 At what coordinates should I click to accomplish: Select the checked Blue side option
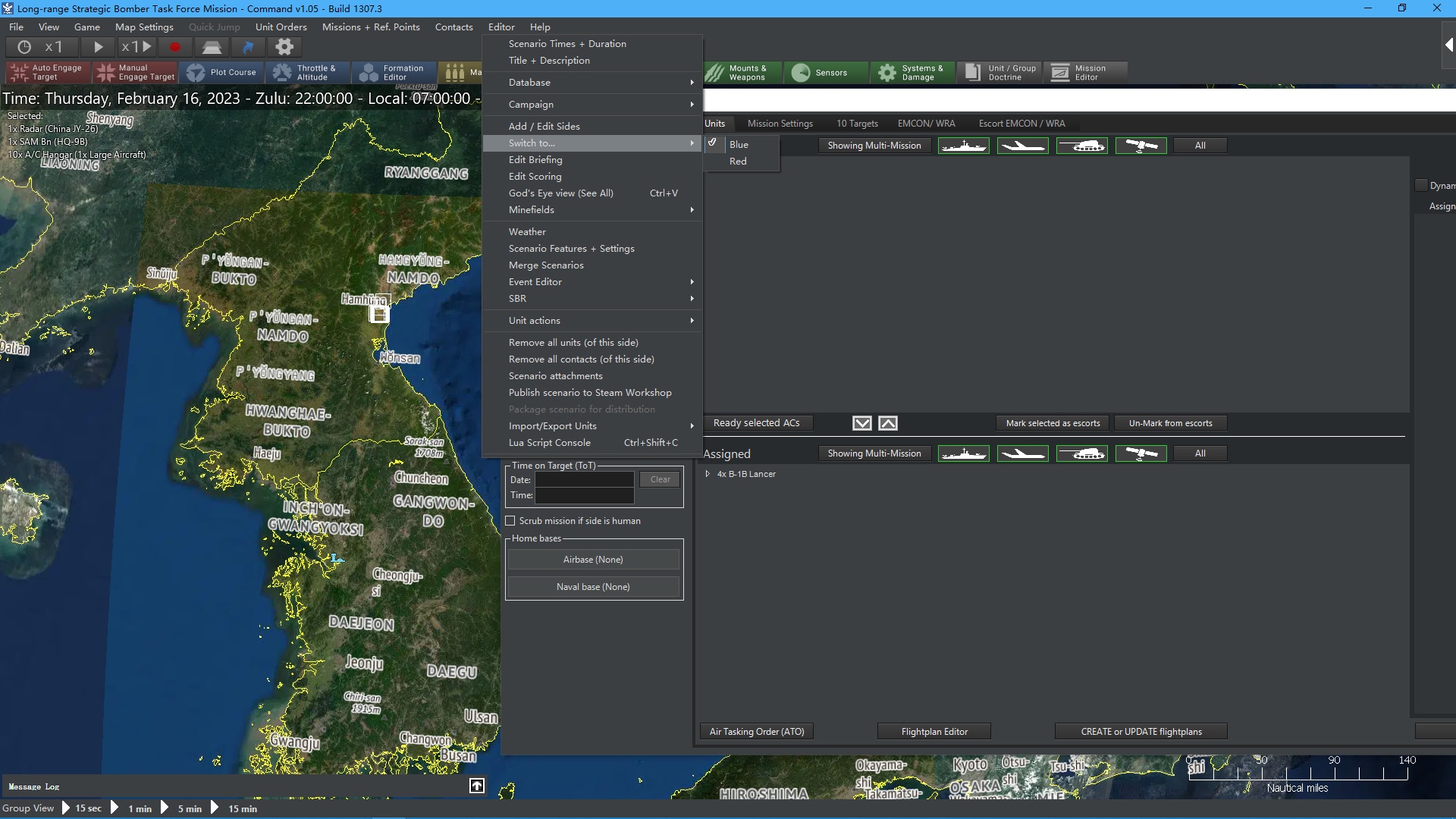[739, 145]
